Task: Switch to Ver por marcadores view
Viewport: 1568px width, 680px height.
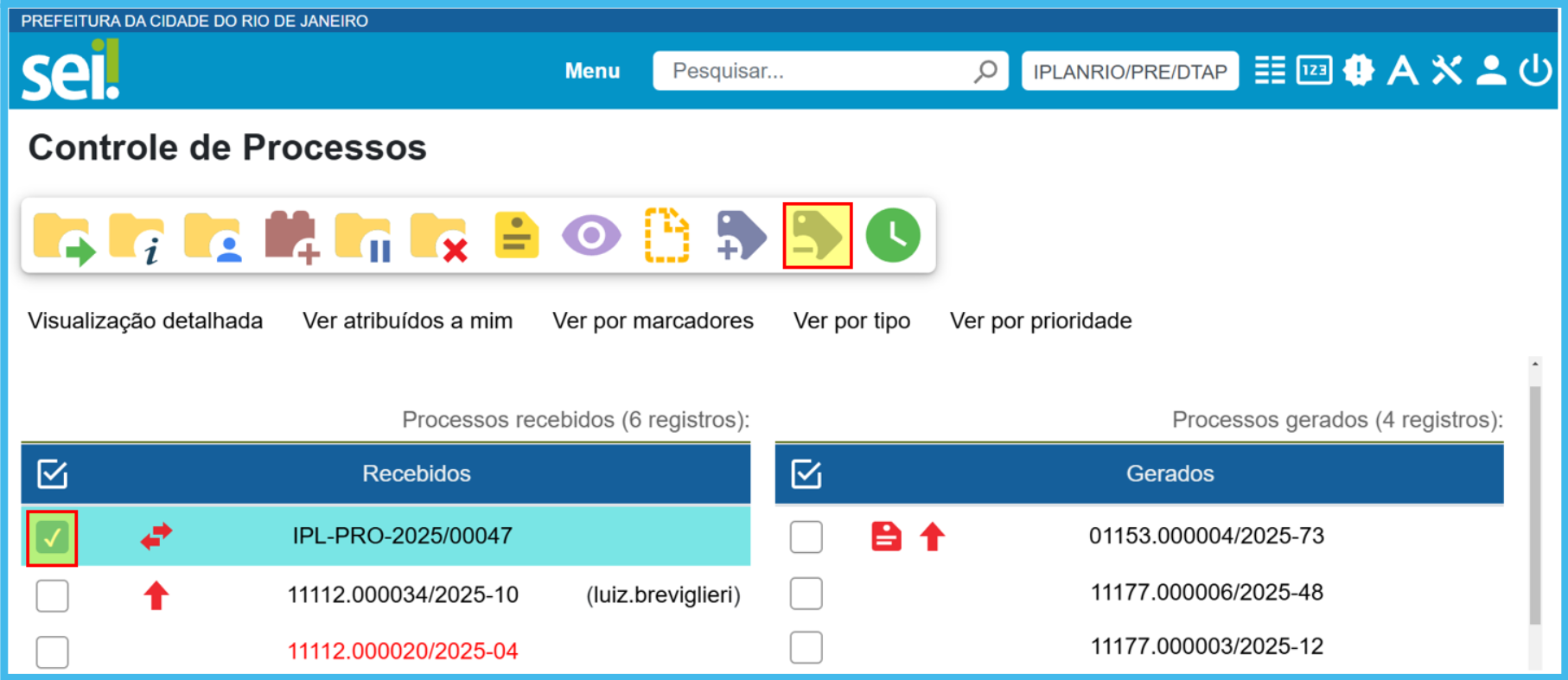Action: point(653,321)
